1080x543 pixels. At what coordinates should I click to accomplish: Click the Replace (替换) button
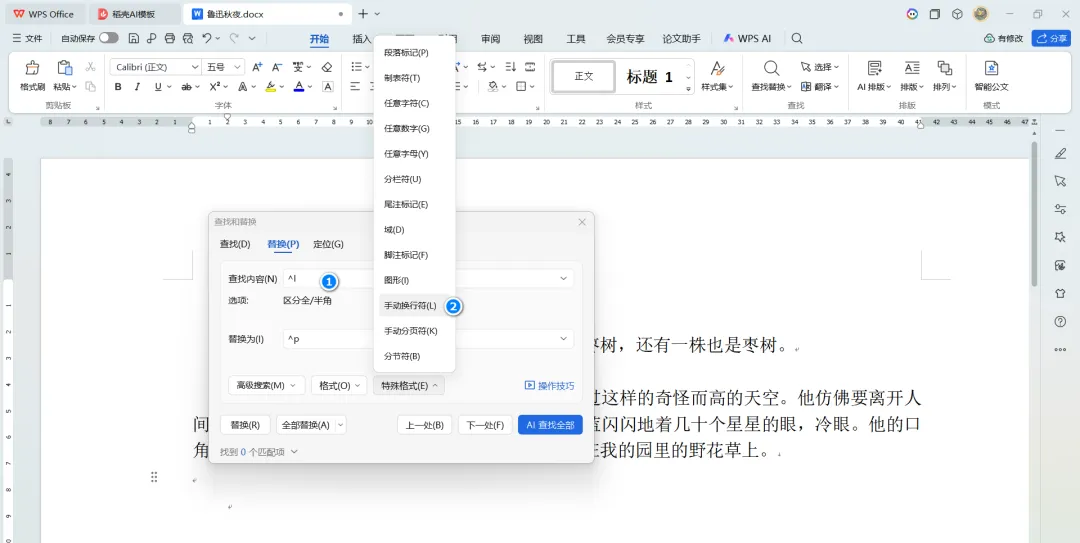[x=245, y=425]
